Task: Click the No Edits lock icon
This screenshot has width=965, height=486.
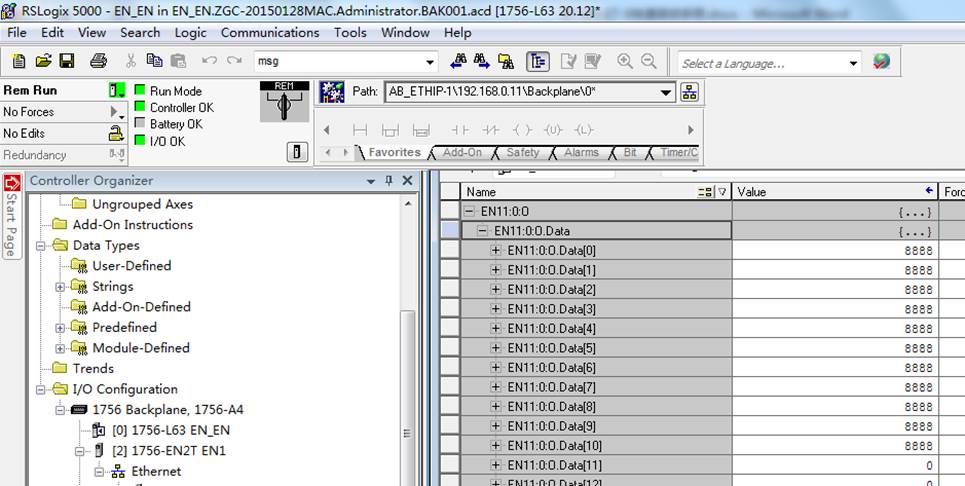Action: 116,132
